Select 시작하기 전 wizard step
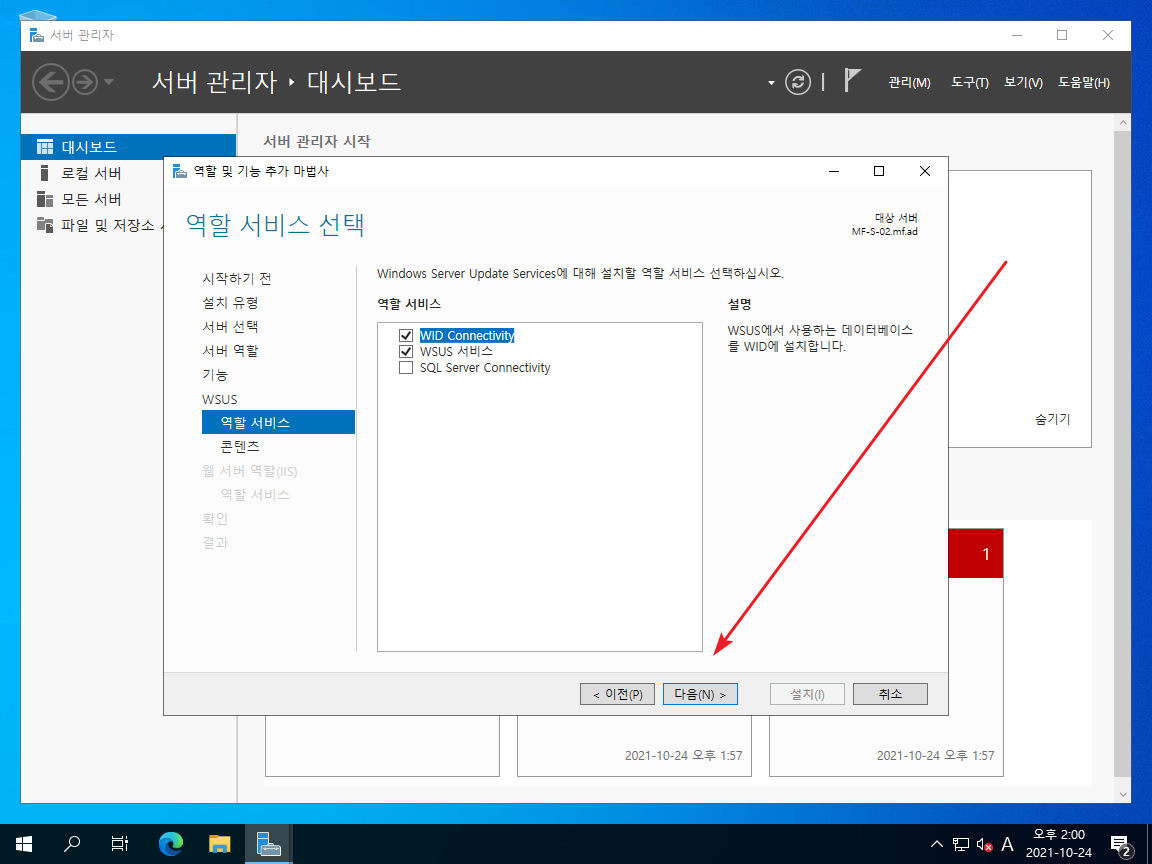The image size is (1152, 864). (237, 278)
